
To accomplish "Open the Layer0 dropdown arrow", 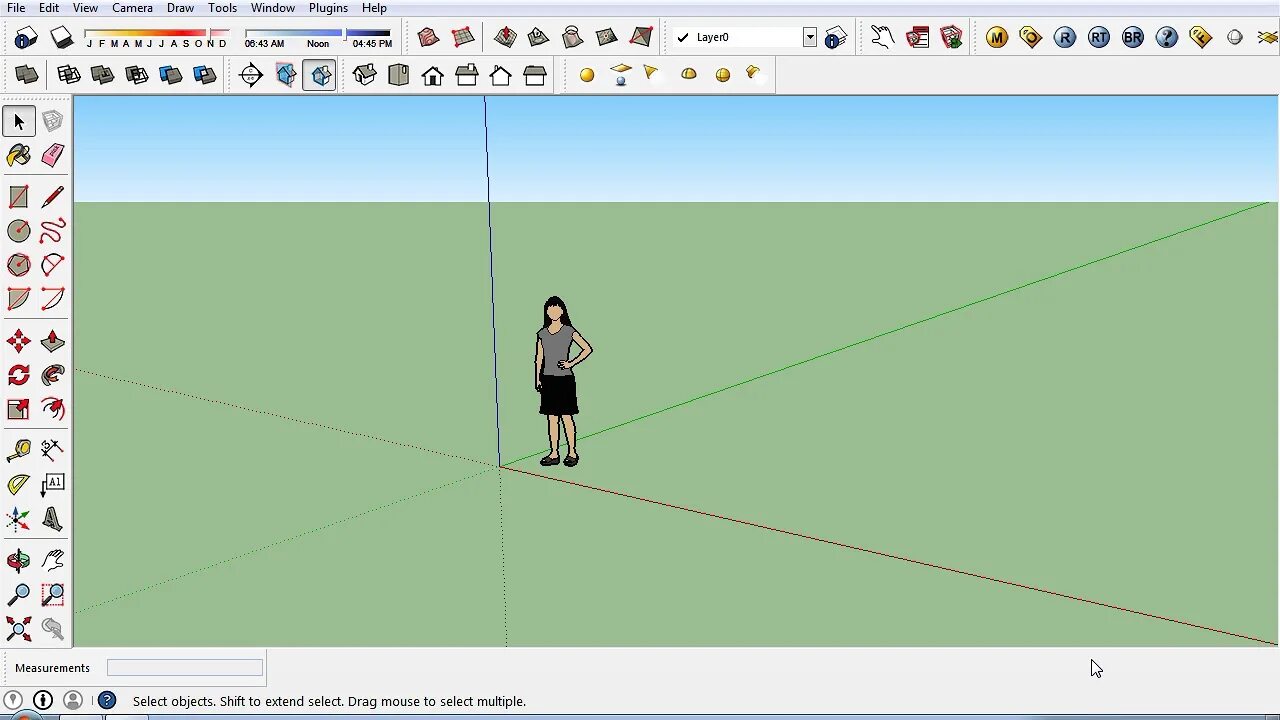I will click(810, 37).
